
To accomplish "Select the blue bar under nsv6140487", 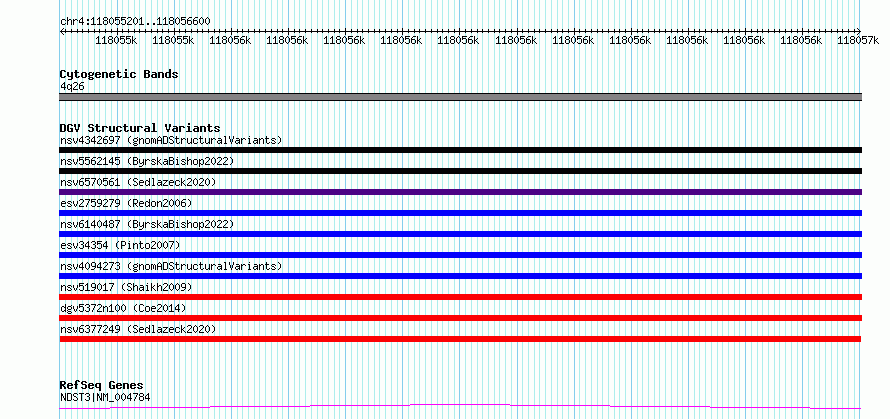I will pyautogui.click(x=460, y=234).
